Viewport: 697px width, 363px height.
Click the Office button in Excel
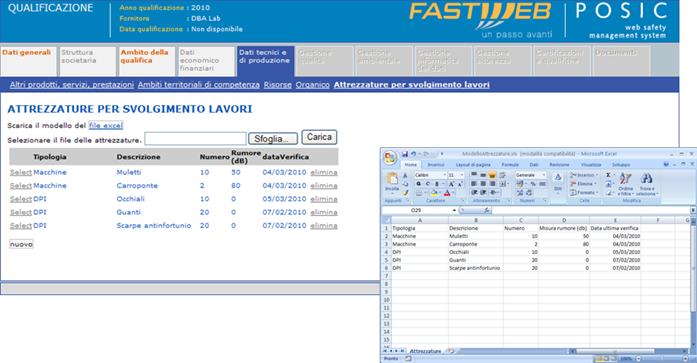(390, 157)
